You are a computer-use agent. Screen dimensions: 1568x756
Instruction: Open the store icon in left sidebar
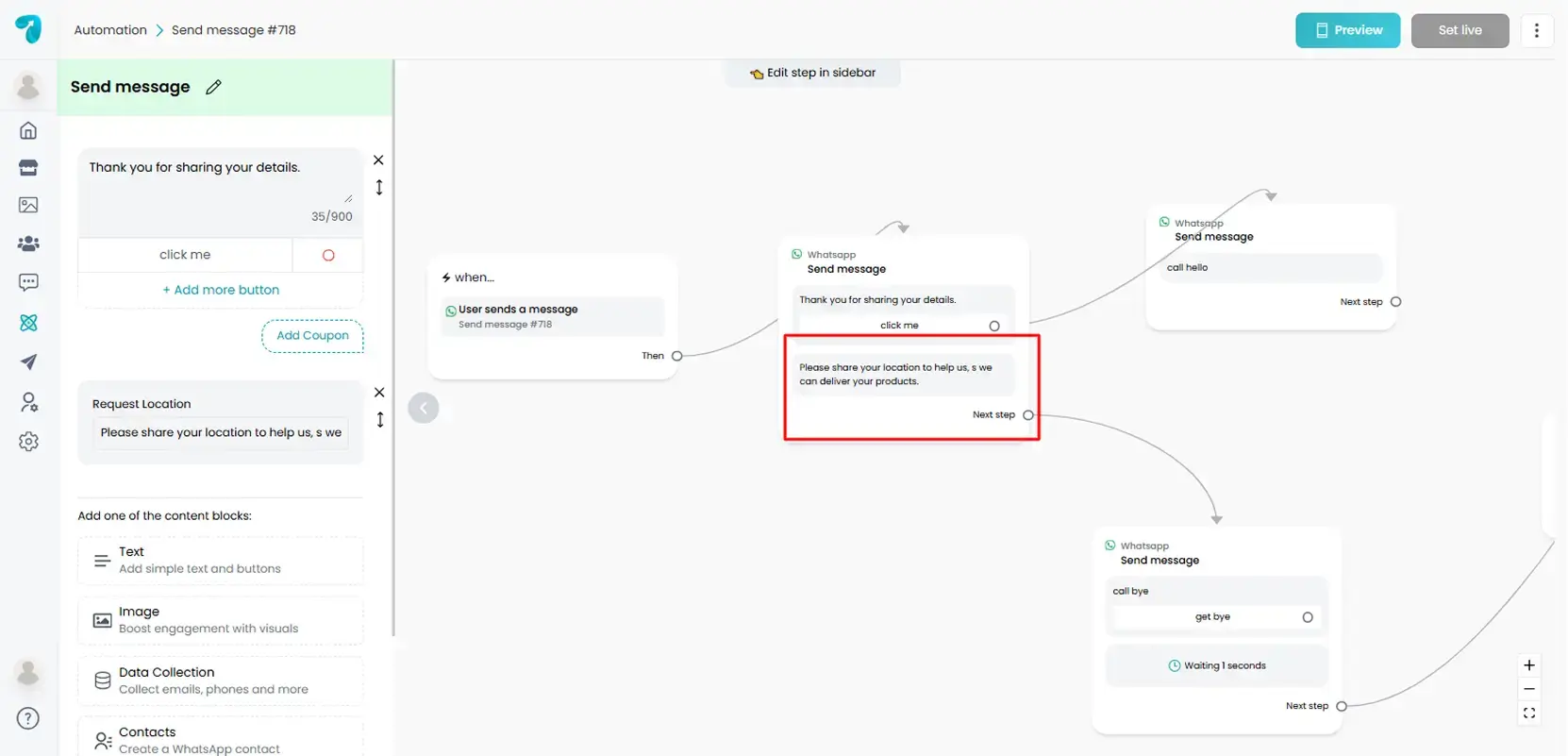[28, 168]
